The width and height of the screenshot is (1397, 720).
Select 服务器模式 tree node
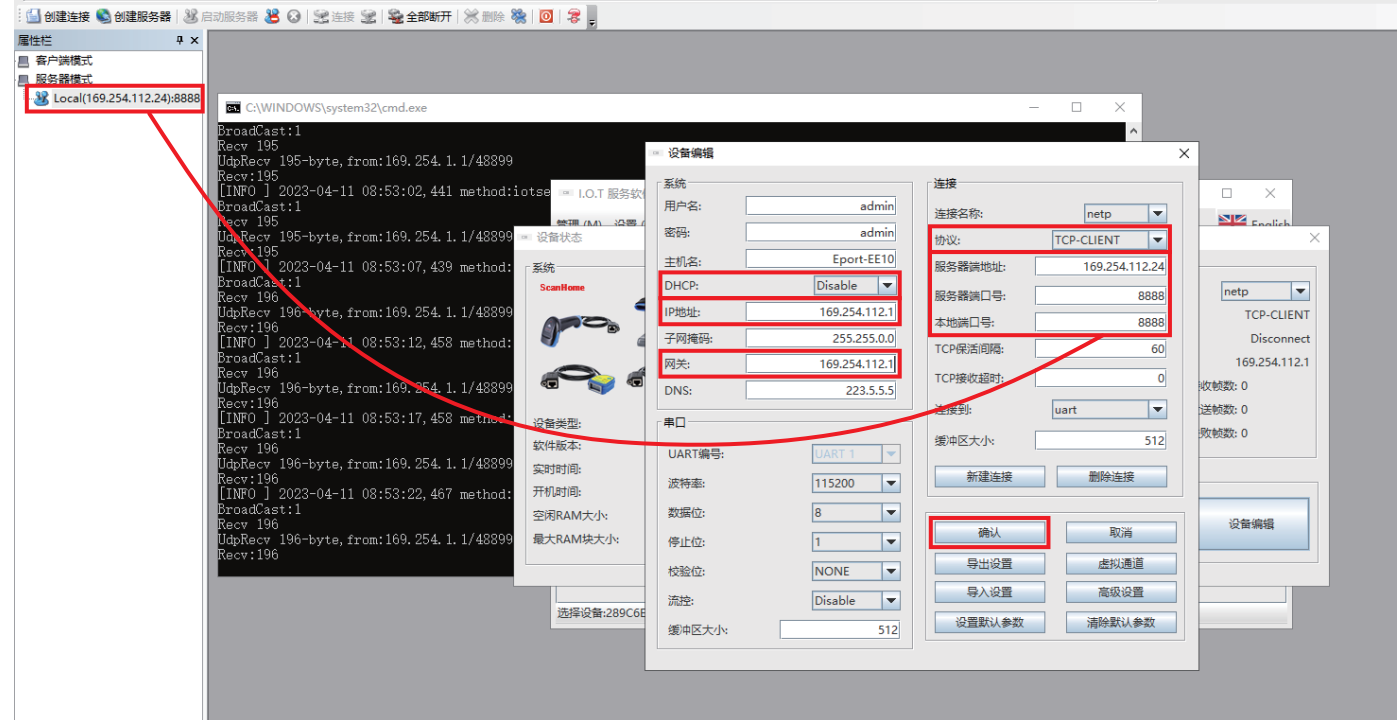click(64, 78)
